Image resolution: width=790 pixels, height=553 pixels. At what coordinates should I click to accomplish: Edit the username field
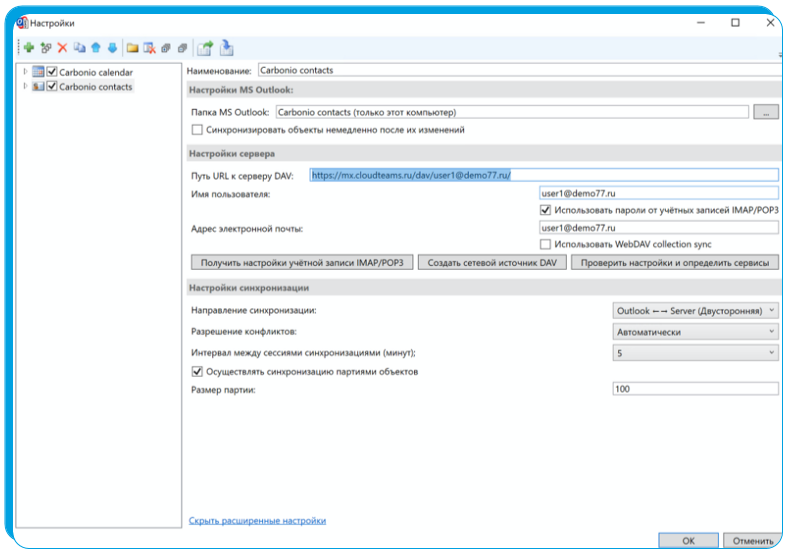click(x=659, y=193)
